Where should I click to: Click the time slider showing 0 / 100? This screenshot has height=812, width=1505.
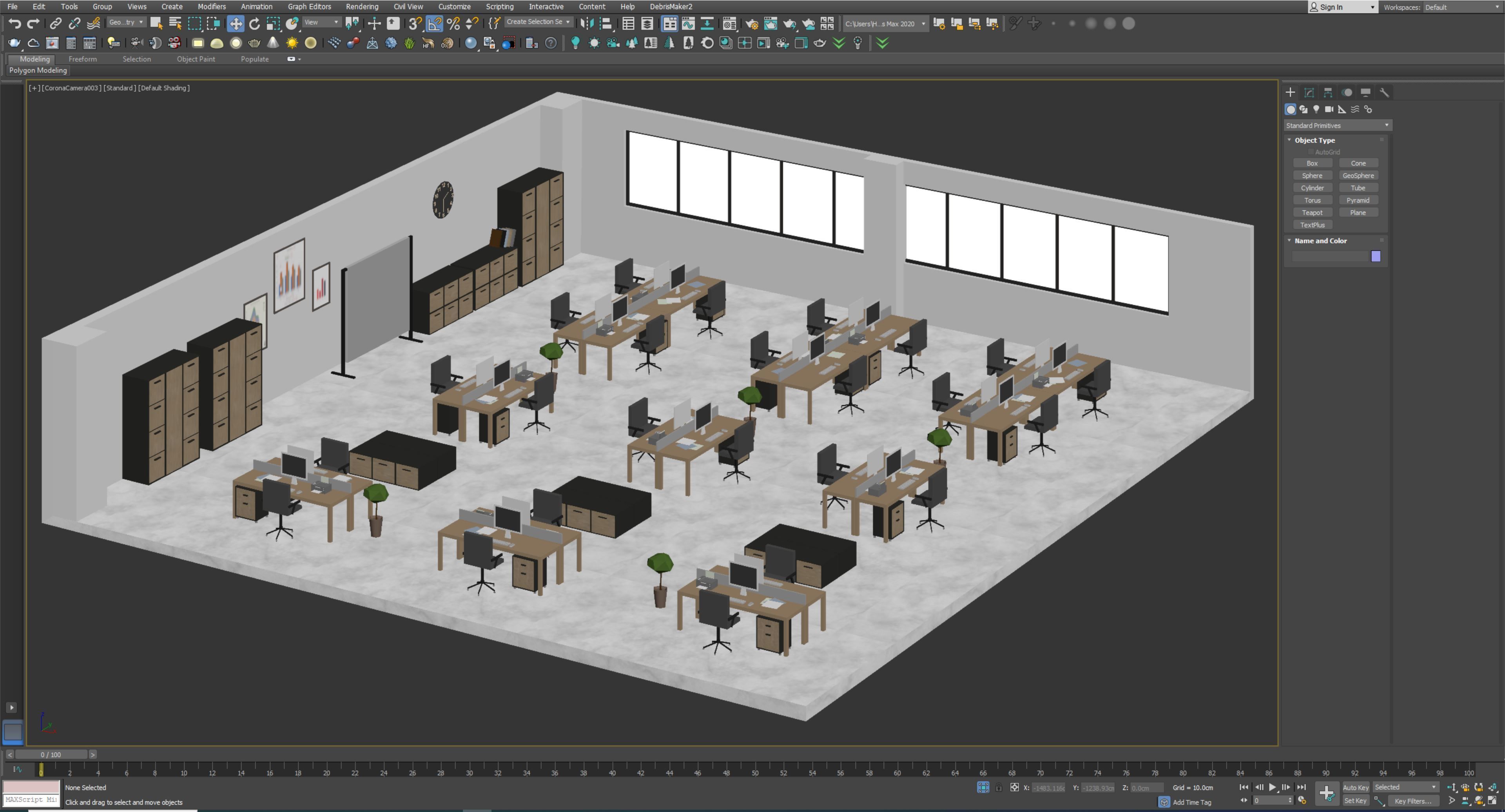51,755
